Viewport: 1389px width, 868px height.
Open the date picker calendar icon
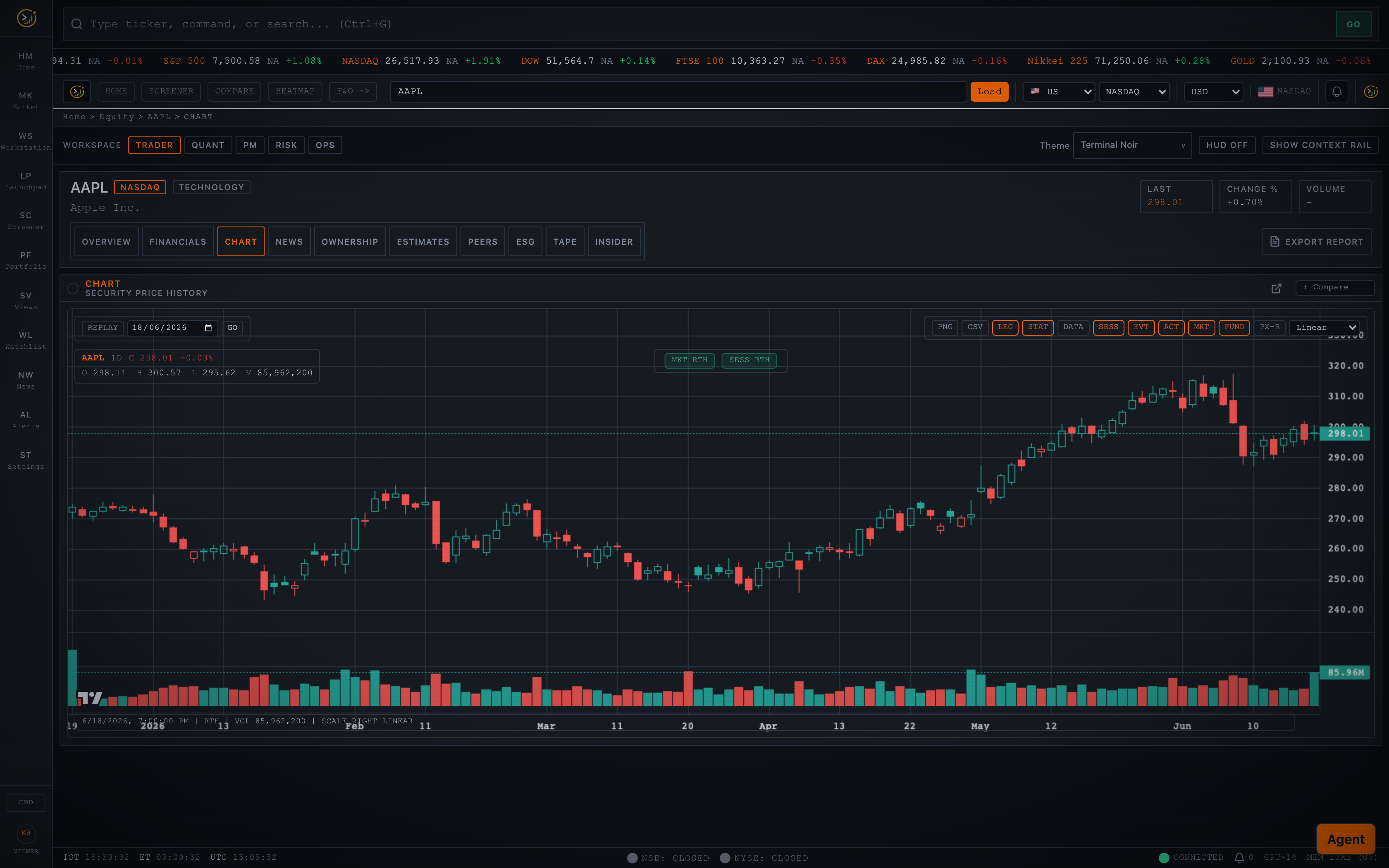coord(208,328)
